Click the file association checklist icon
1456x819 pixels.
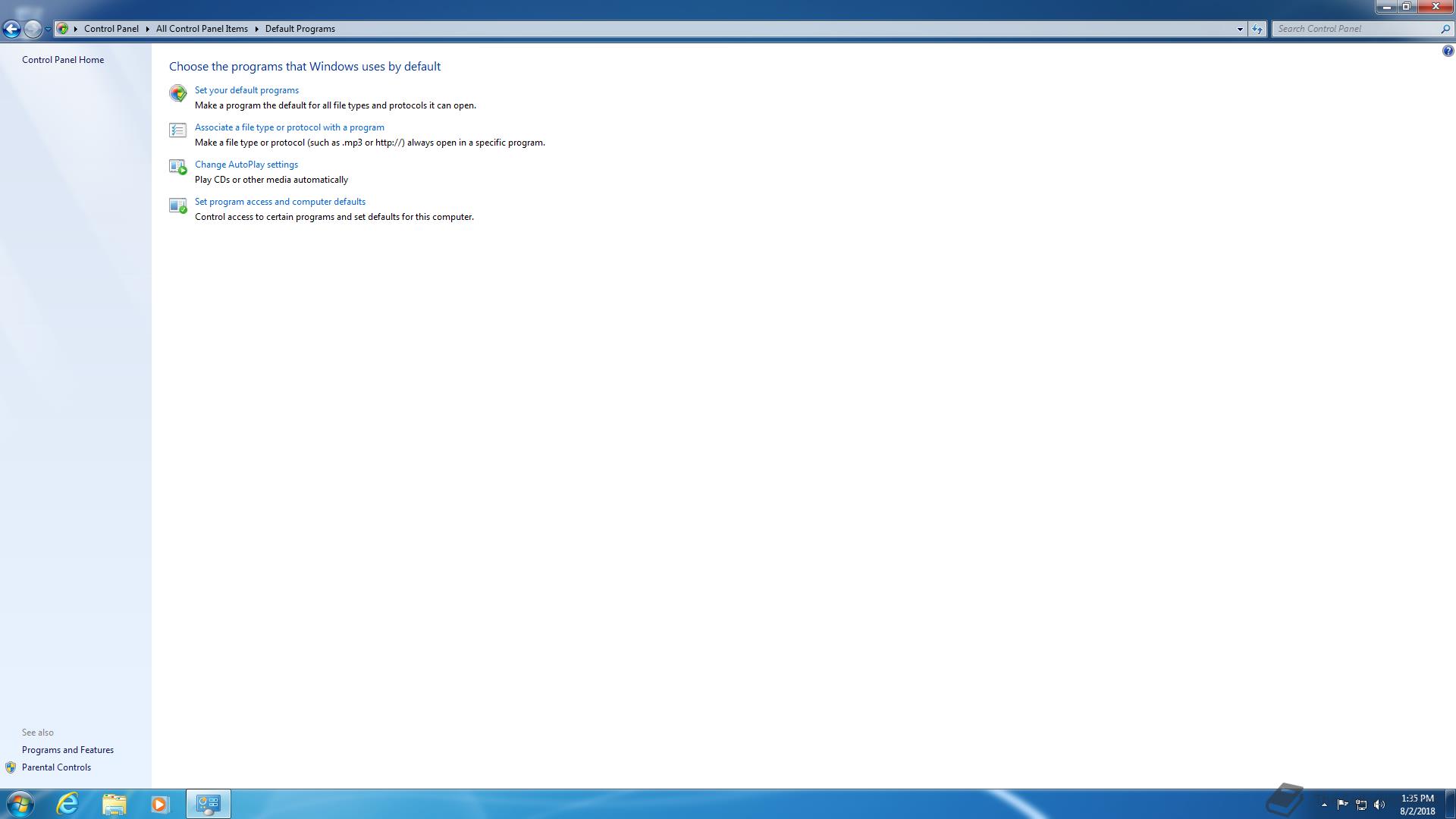pyautogui.click(x=177, y=130)
